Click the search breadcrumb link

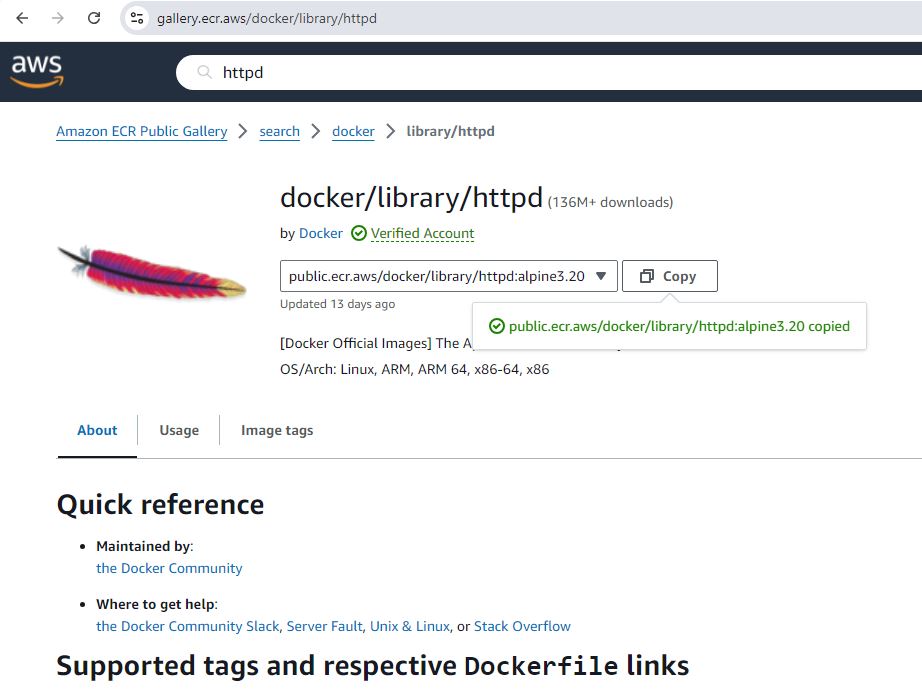279,131
